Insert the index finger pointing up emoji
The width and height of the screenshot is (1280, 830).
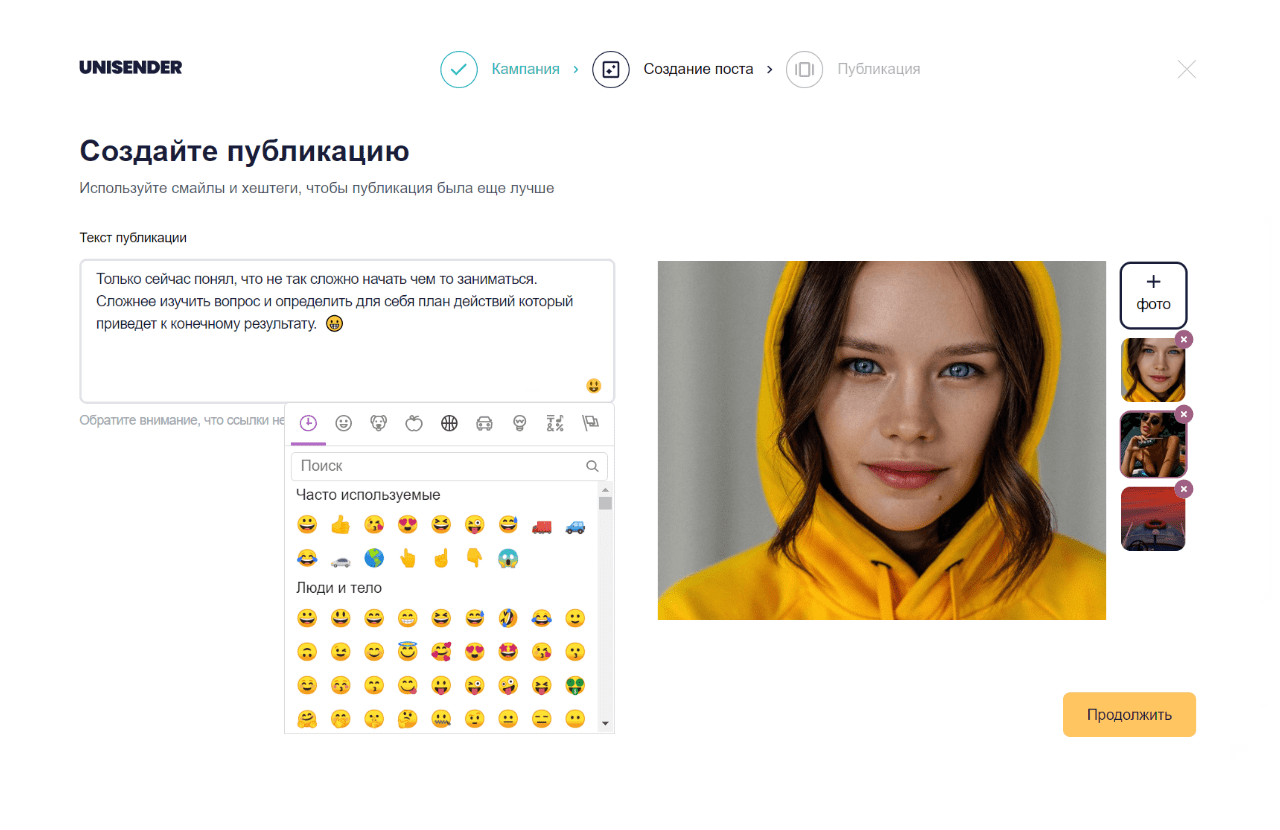click(441, 558)
